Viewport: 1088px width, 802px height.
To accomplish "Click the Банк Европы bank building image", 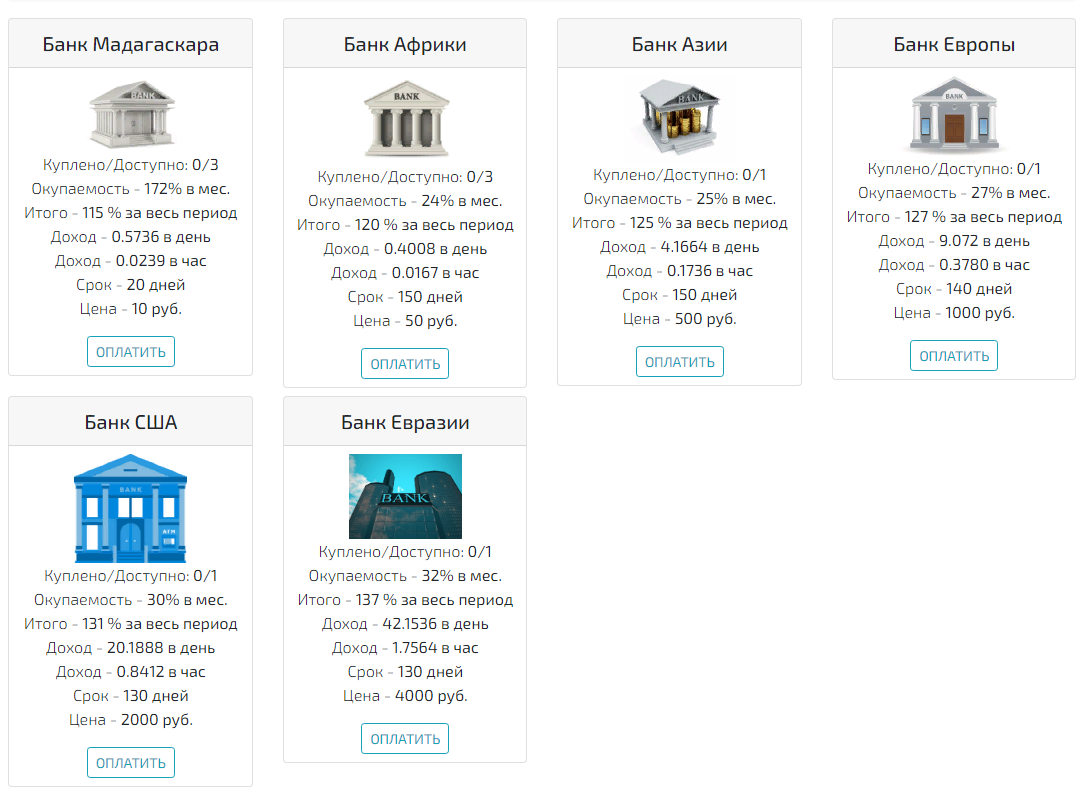I will point(954,115).
